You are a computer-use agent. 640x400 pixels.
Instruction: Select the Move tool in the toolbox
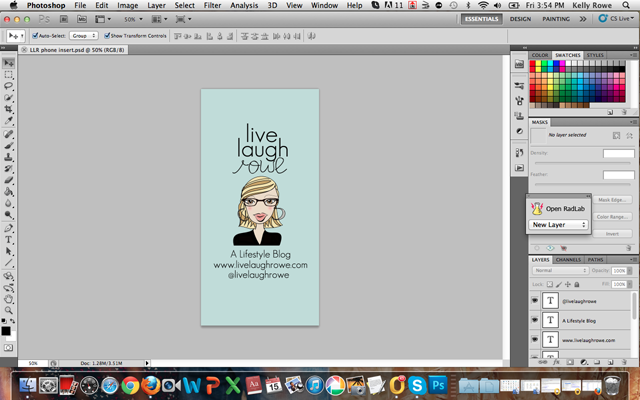point(8,62)
